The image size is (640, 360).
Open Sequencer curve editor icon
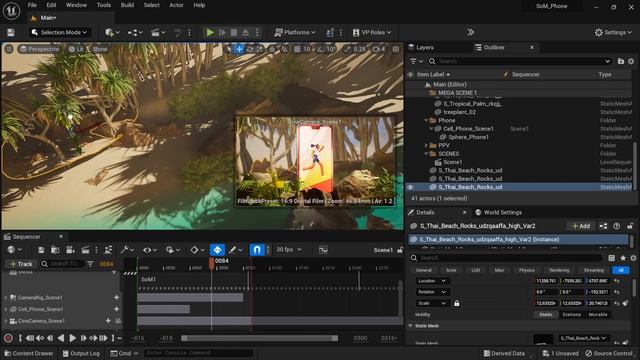pos(323,249)
